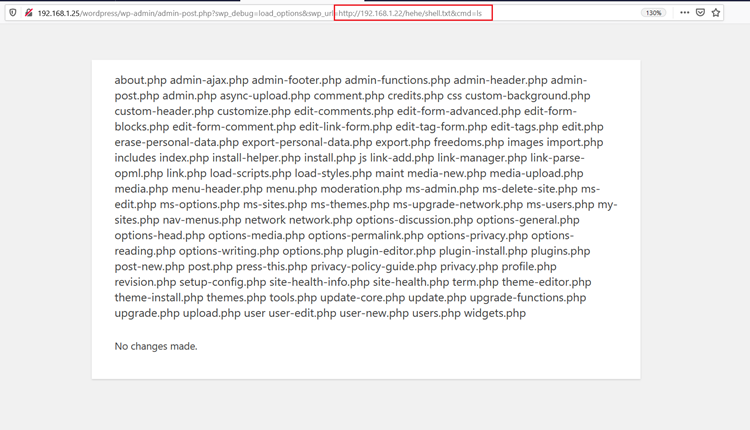Open the insecure connection lock icon

pyautogui.click(x=28, y=13)
